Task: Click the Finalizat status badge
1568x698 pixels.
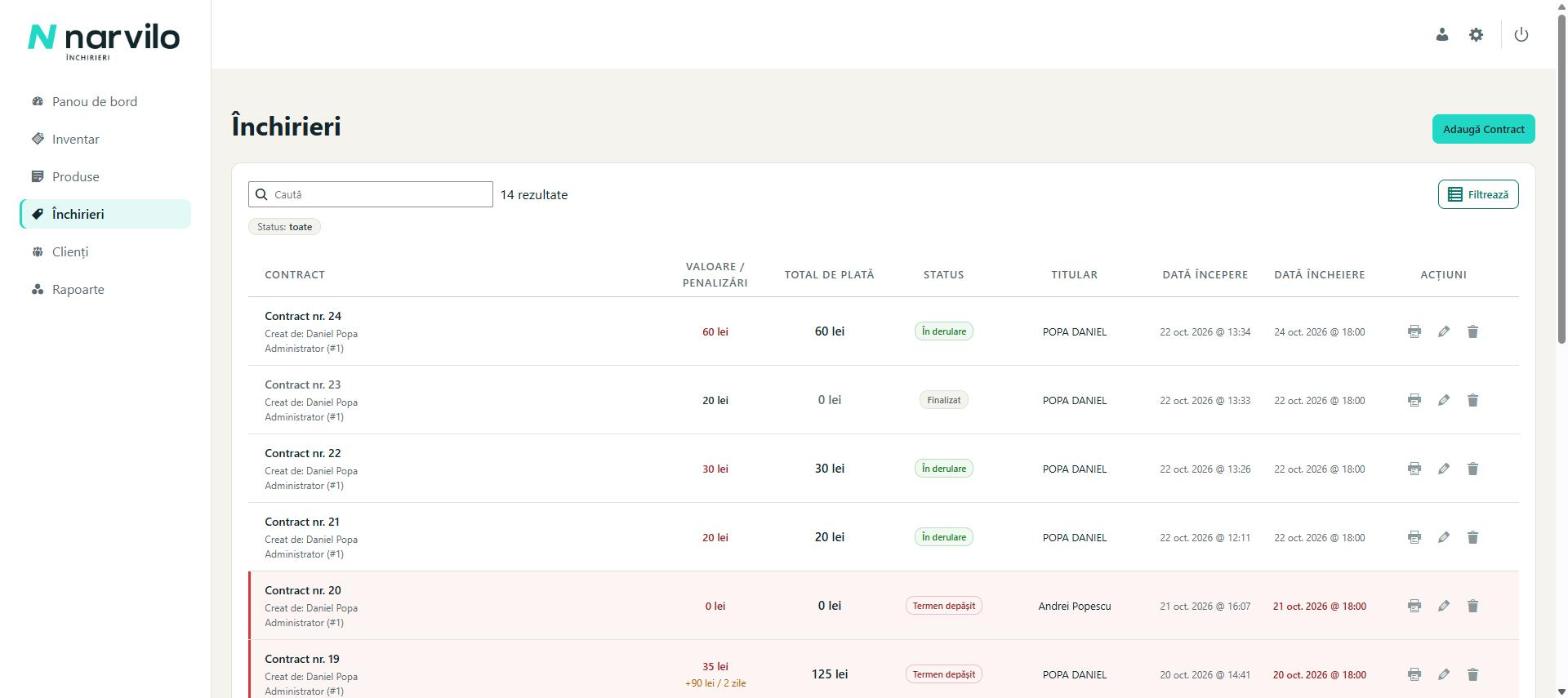Action: click(x=944, y=400)
